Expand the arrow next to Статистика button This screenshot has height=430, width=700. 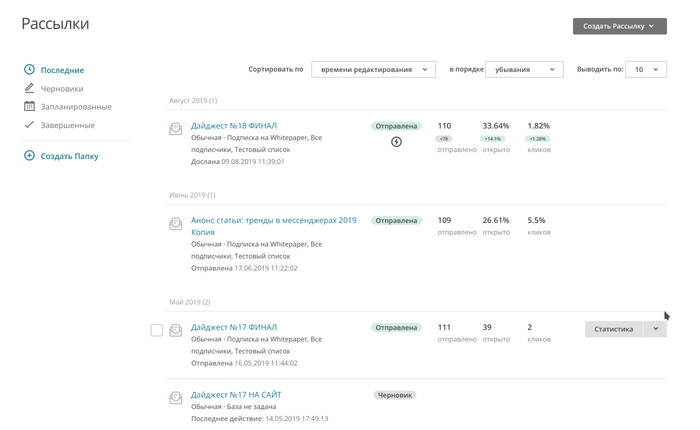coord(655,329)
